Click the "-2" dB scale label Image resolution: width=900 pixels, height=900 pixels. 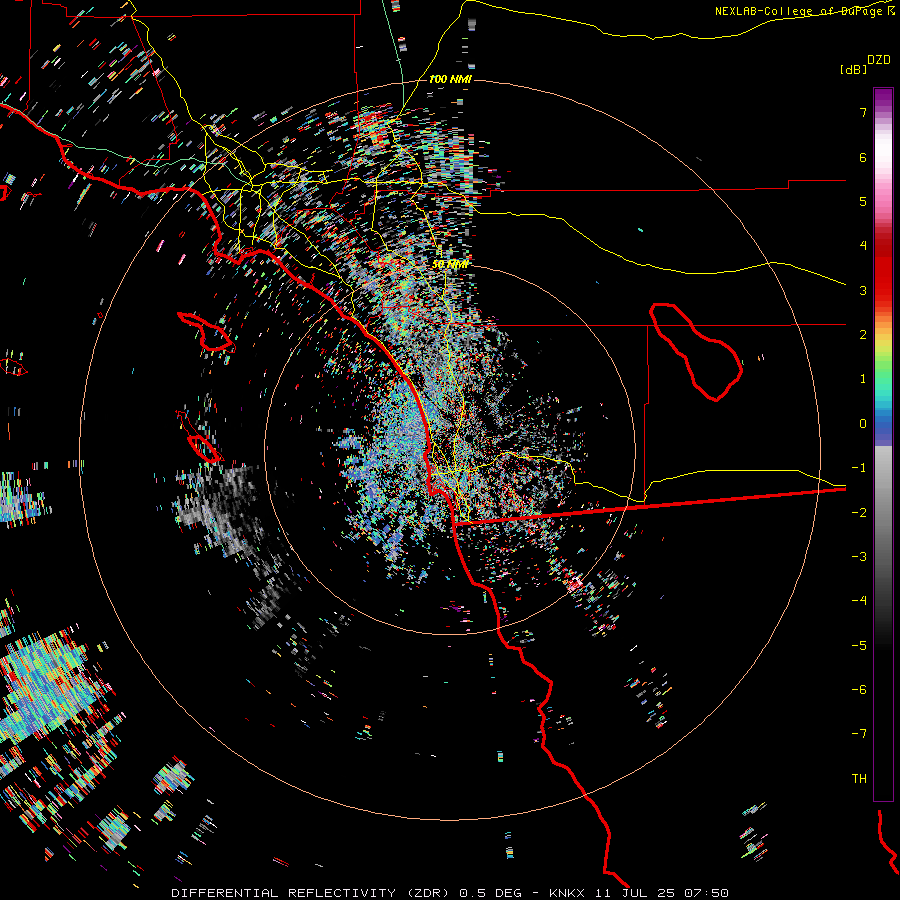[859, 513]
